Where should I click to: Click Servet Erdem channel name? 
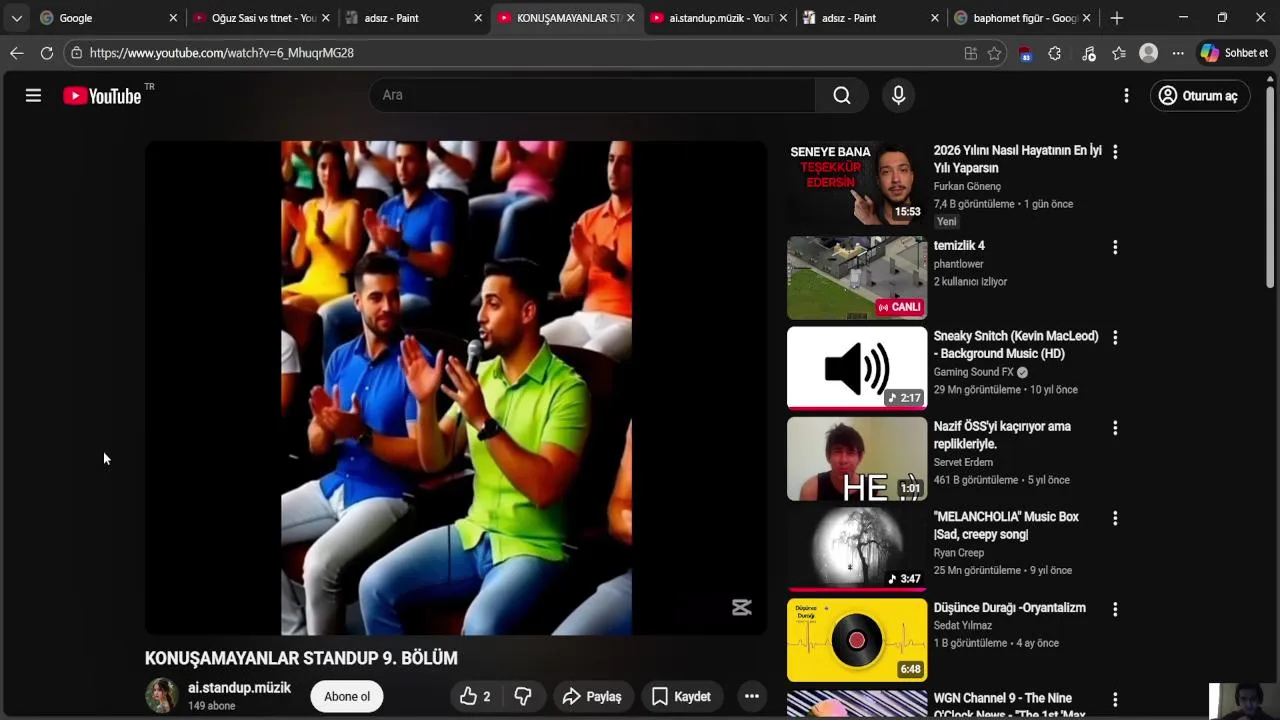click(x=963, y=462)
